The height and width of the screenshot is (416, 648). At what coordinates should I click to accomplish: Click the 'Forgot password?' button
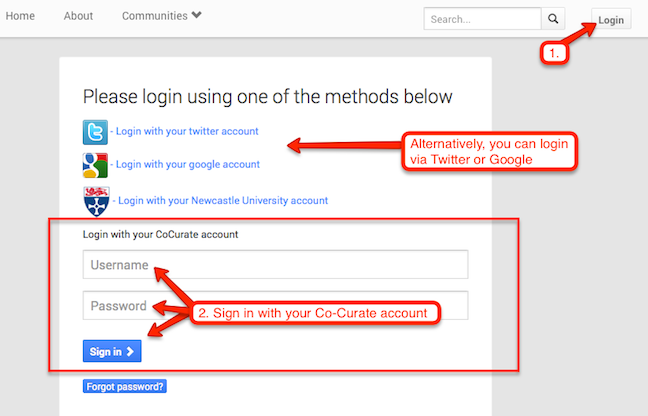click(125, 386)
